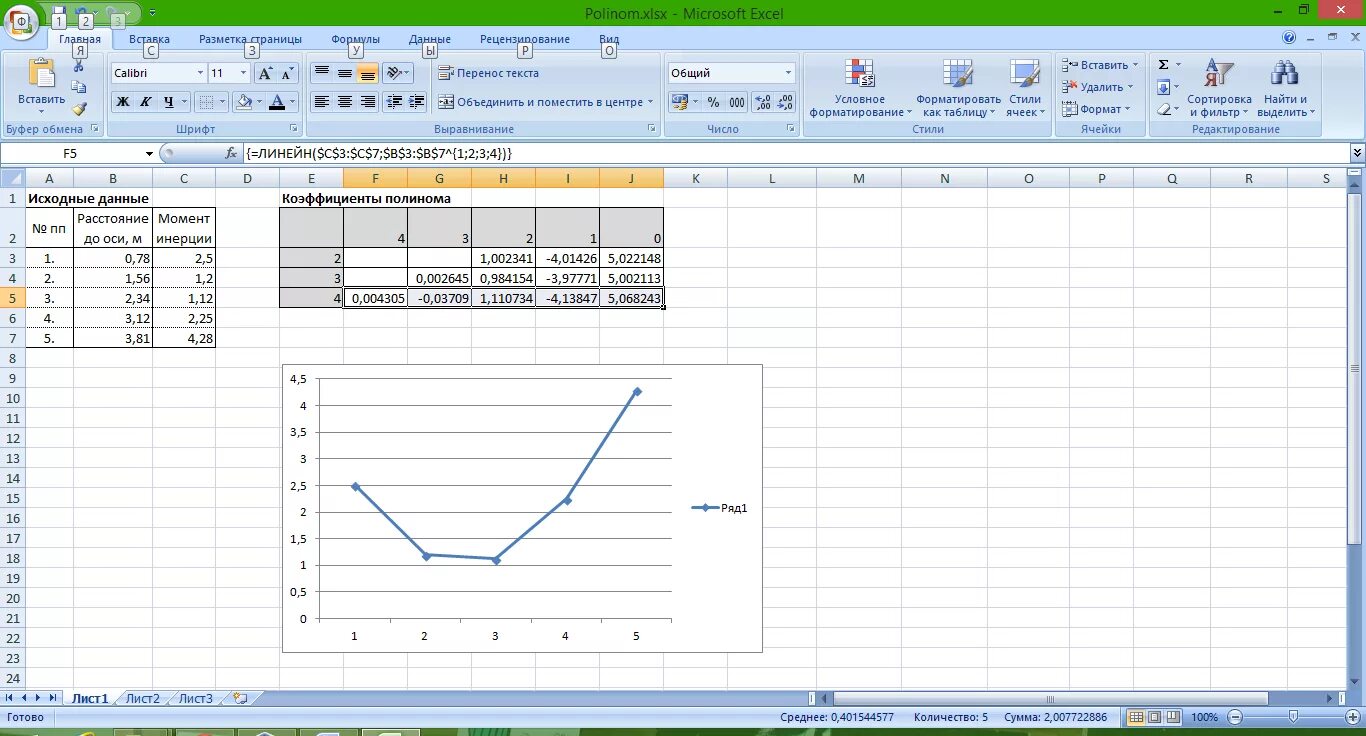1366x736 pixels.
Task: Open Conditional Formatting (Условное форматирование)
Action: 860,88
